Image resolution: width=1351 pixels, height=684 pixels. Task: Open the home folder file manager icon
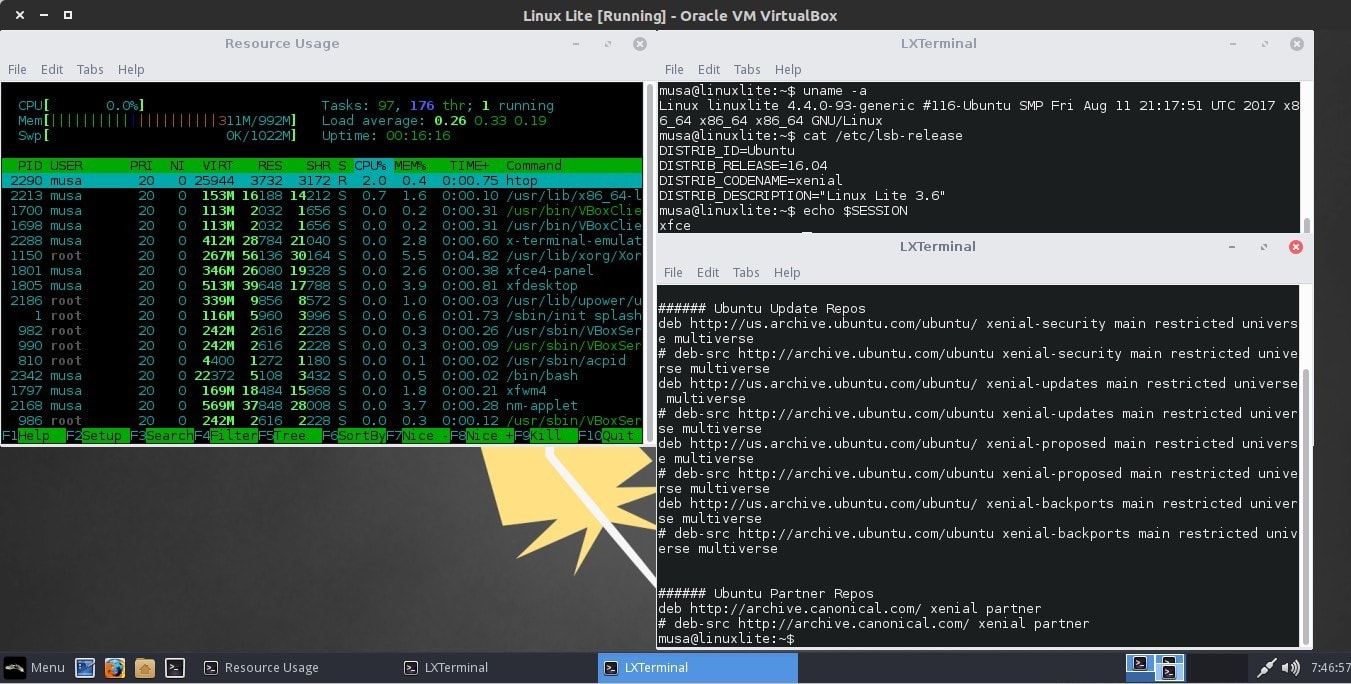144,667
